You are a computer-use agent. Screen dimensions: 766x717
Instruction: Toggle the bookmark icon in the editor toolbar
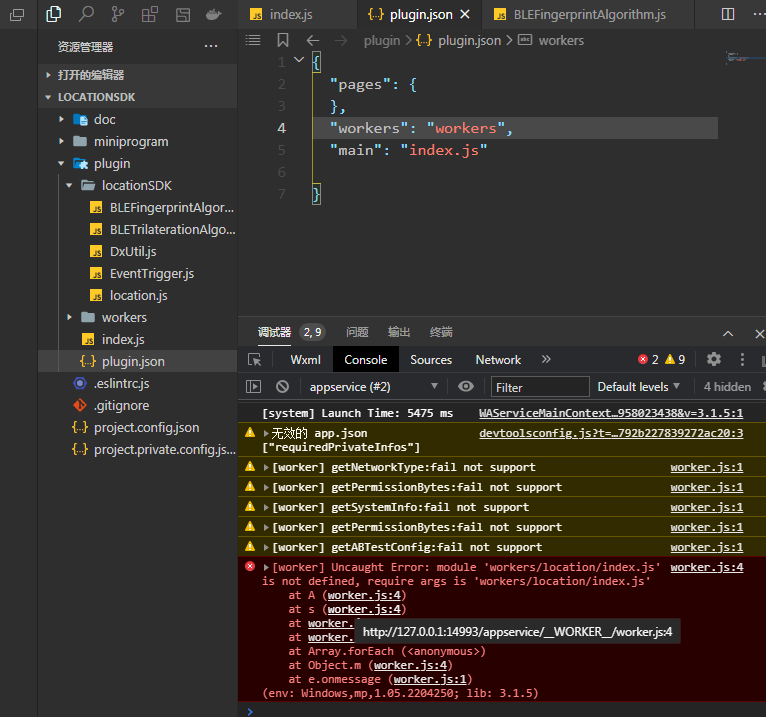tap(283, 41)
